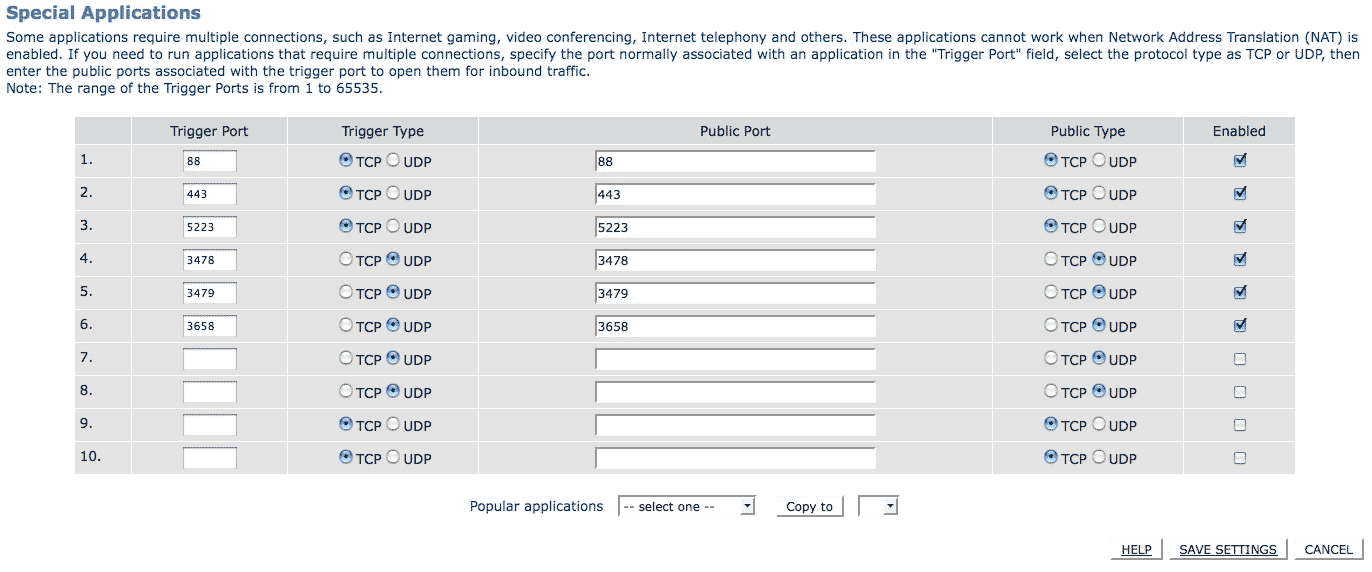Set row 8 public type to TCP
Screen dimensions: 1372x572
point(1051,391)
